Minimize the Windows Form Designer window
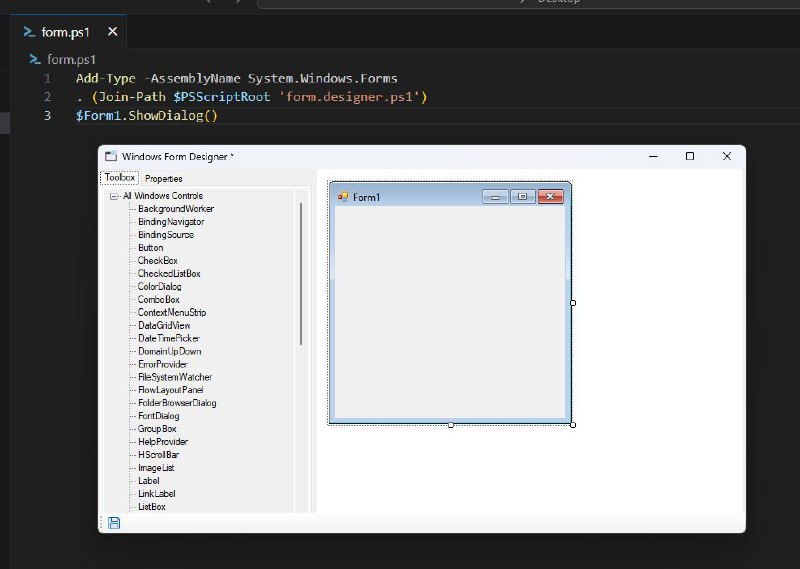The width and height of the screenshot is (800, 569). click(653, 156)
